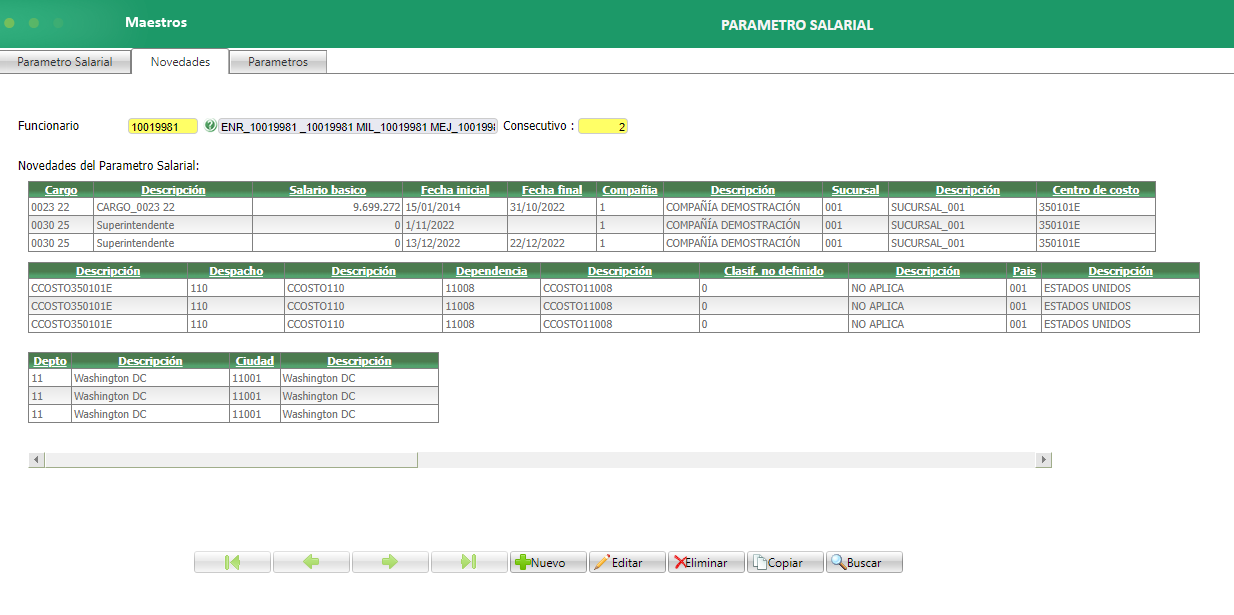The width and height of the screenshot is (1234, 615).
Task: Click the Editar button
Action: [x=627, y=562]
